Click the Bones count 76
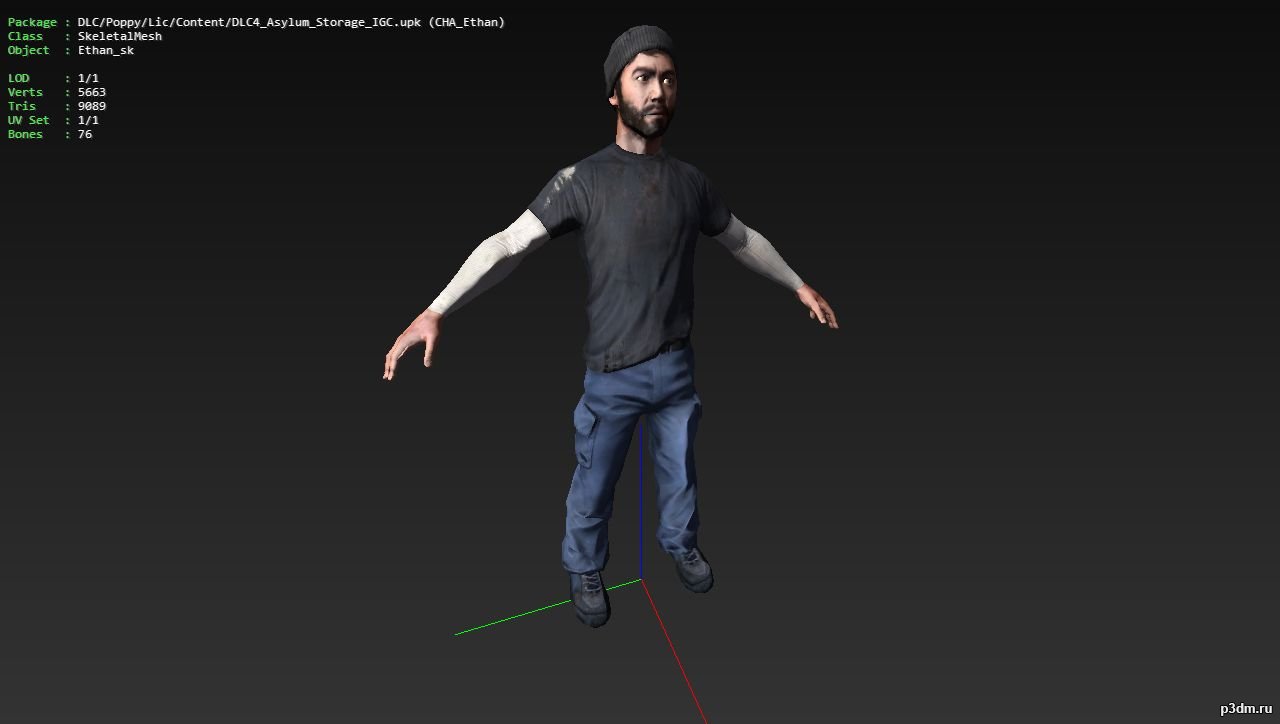This screenshot has width=1280, height=724. click(85, 134)
